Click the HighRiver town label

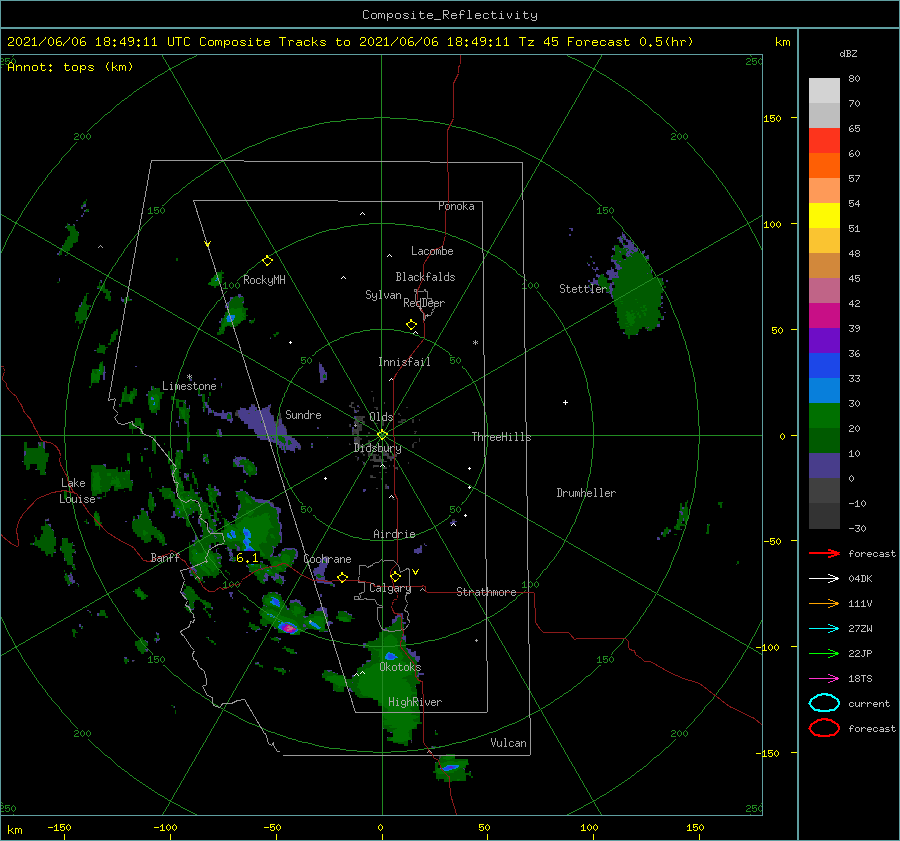pos(415,702)
